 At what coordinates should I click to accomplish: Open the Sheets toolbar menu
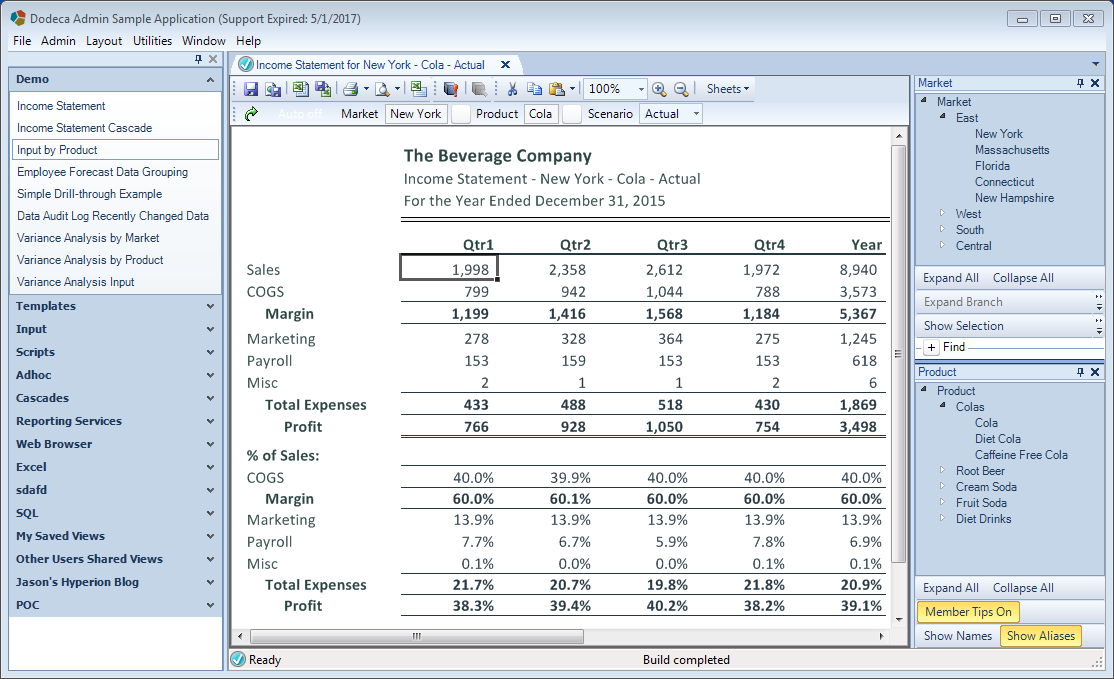728,89
